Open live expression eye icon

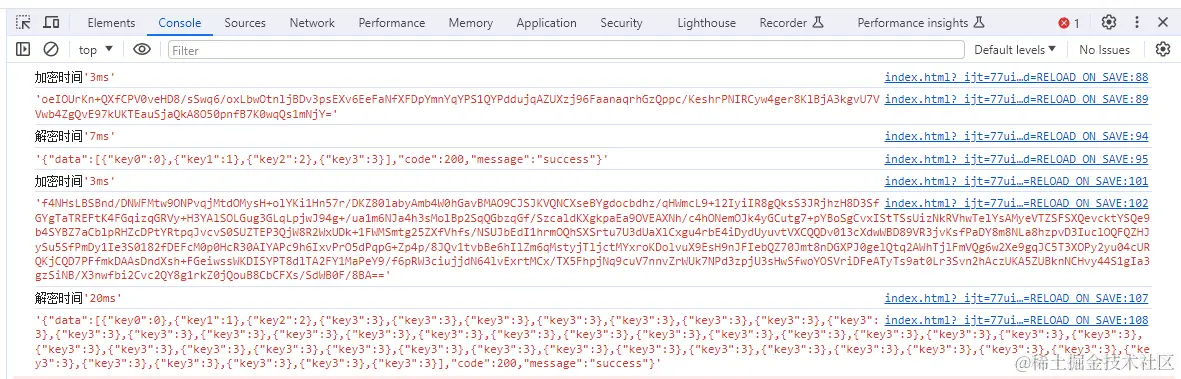pos(142,50)
